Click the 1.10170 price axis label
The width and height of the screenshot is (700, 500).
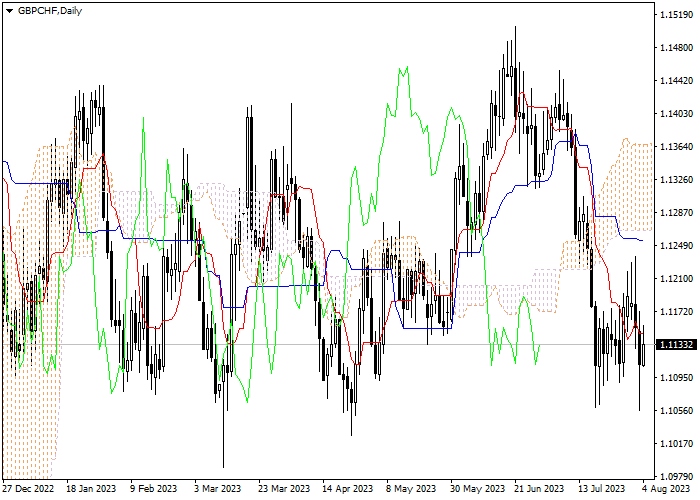pos(676,444)
